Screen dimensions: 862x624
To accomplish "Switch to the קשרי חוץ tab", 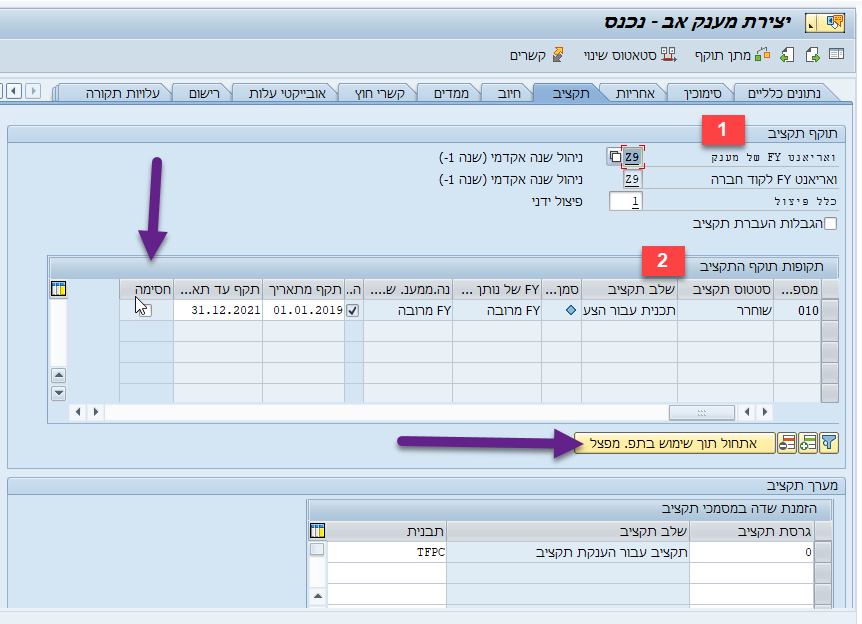I will 379,93.
